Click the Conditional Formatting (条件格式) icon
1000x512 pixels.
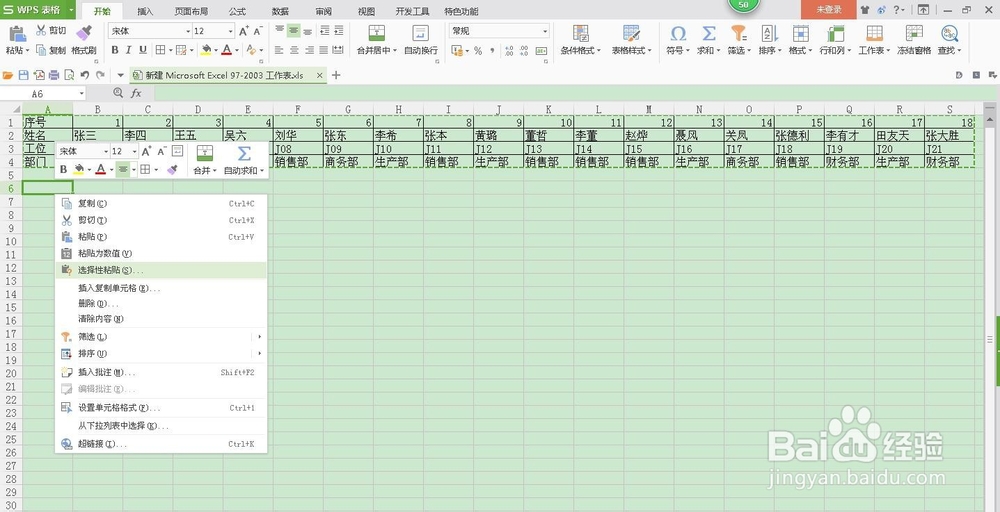(580, 33)
